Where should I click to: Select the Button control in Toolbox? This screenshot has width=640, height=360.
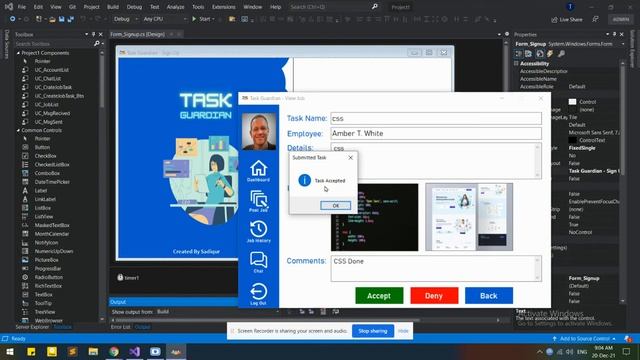[42, 147]
